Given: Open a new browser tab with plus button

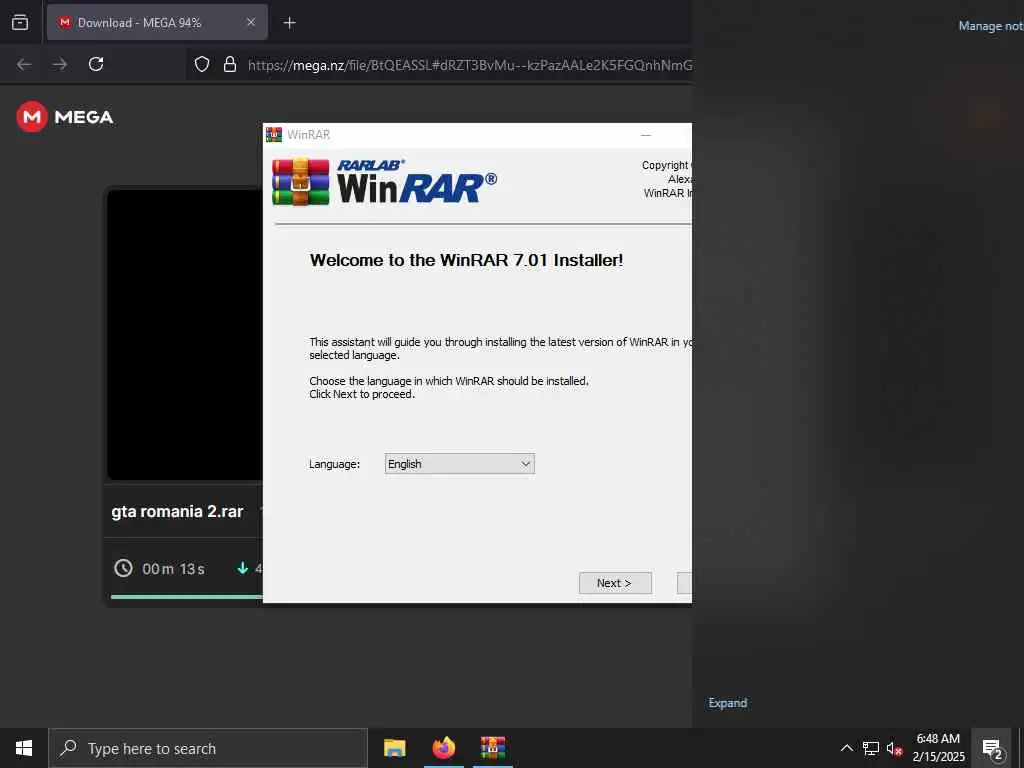Looking at the screenshot, I should coord(289,23).
